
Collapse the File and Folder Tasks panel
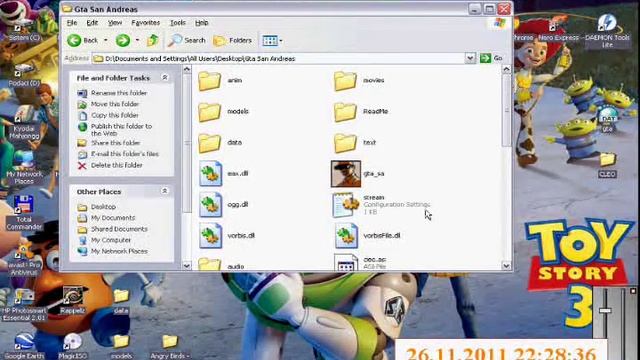coord(165,77)
